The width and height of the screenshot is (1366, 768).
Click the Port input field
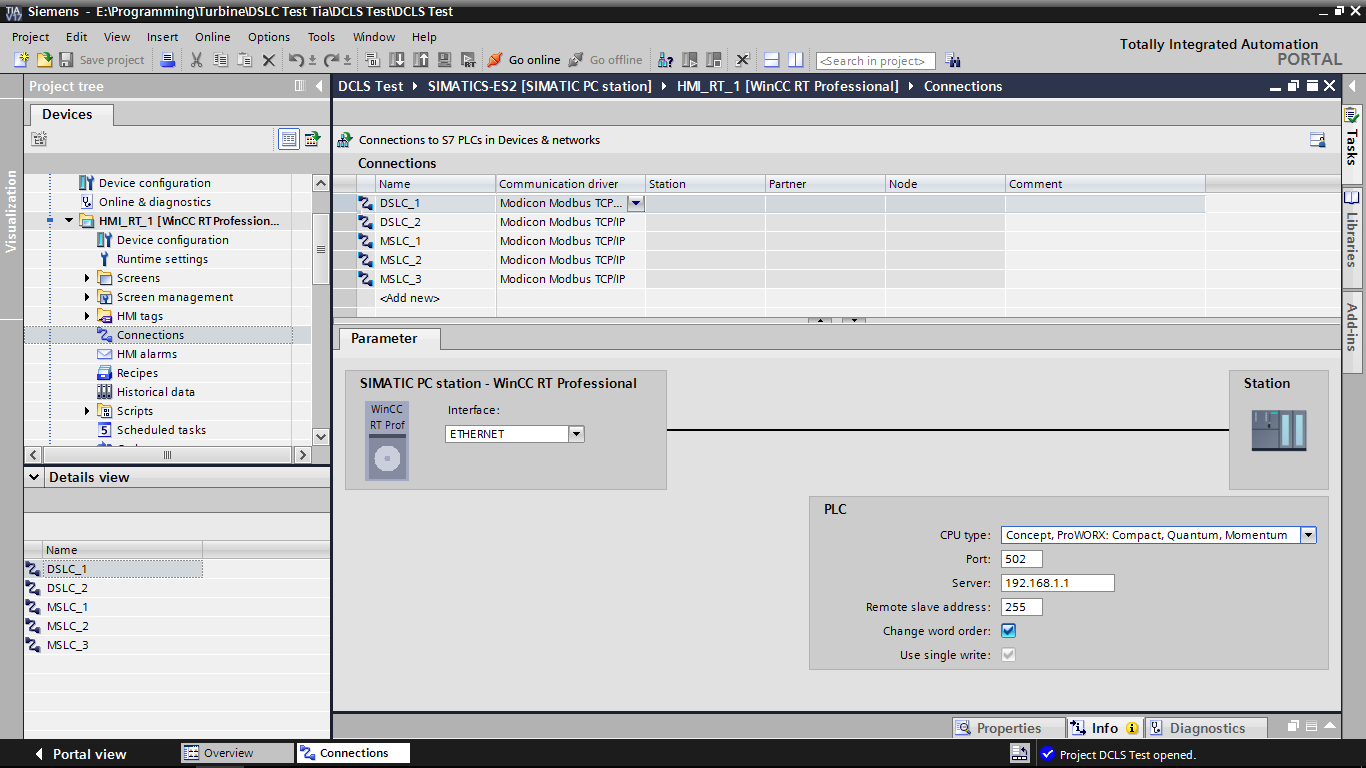pos(1021,559)
